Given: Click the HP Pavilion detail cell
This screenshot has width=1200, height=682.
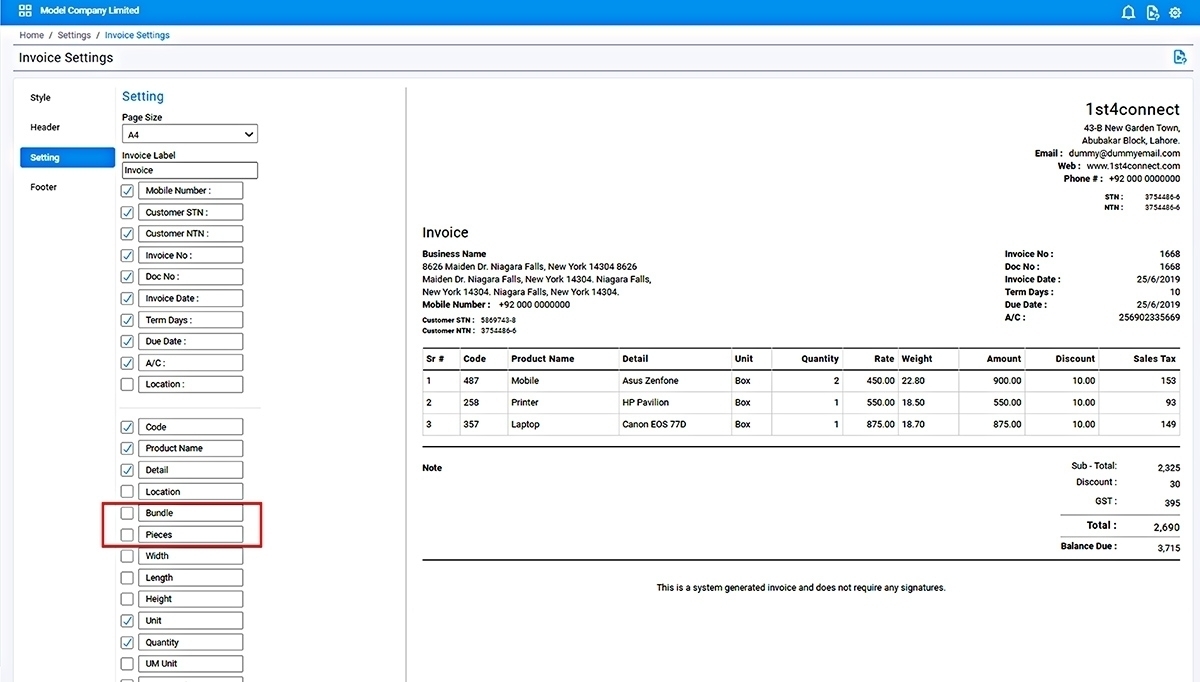Looking at the screenshot, I should 645,402.
